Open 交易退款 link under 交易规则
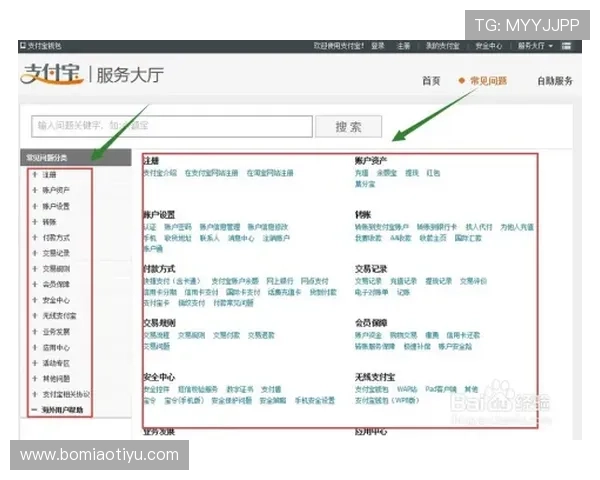 click(x=261, y=335)
